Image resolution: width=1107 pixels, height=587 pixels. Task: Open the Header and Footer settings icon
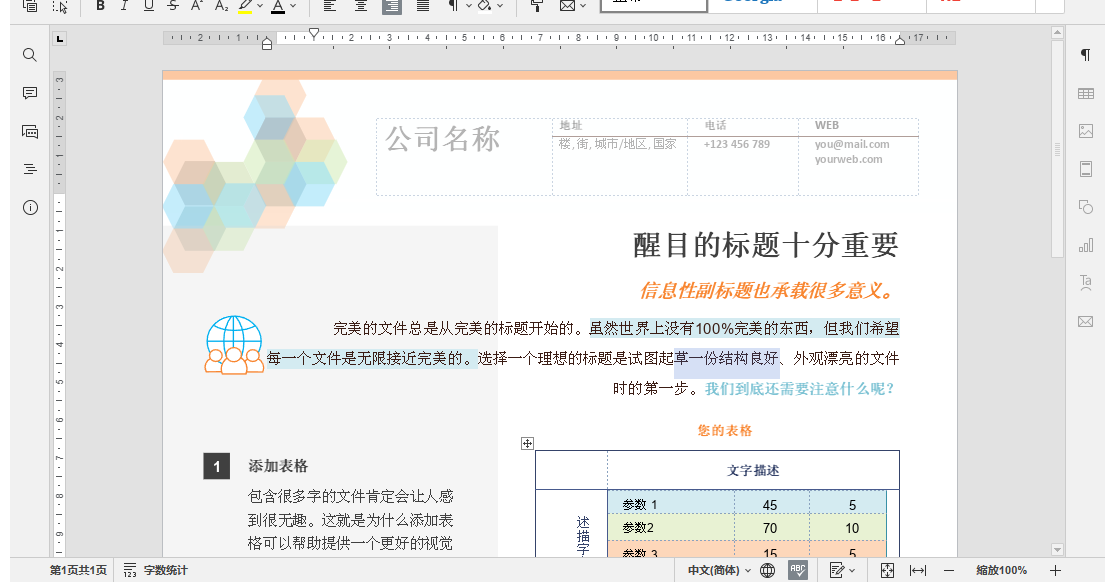click(x=1085, y=168)
